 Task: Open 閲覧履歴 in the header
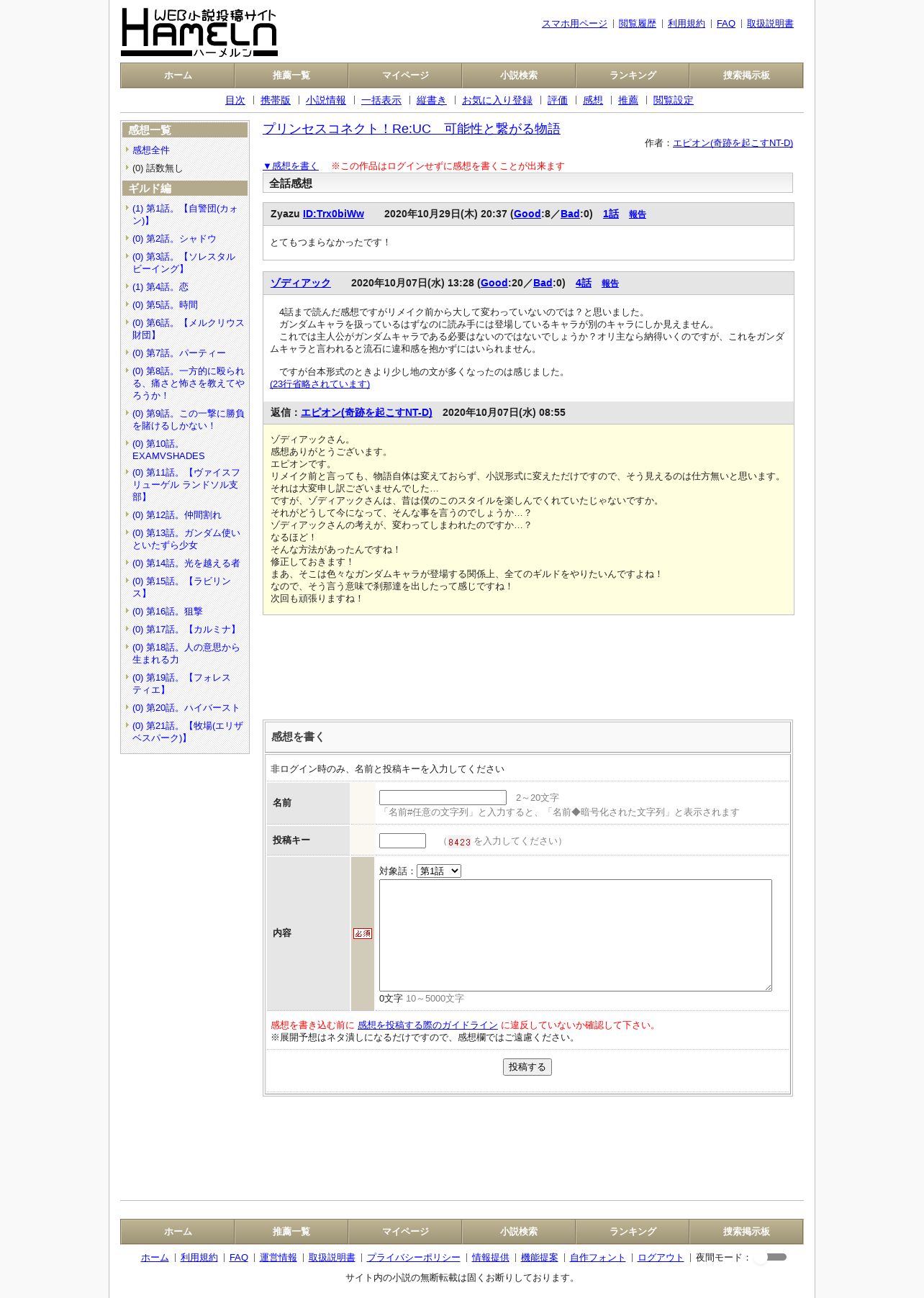[638, 24]
